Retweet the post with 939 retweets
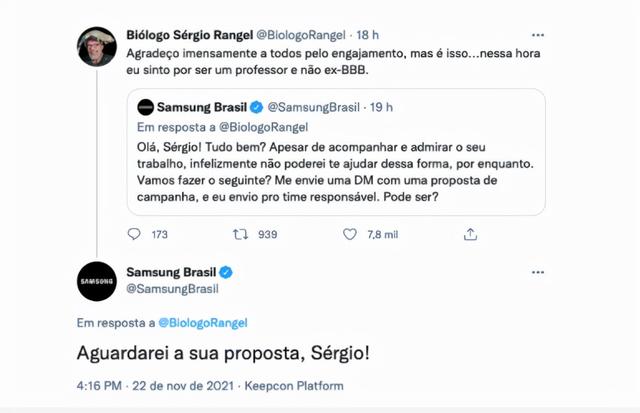This screenshot has width=640, height=413. (x=241, y=235)
